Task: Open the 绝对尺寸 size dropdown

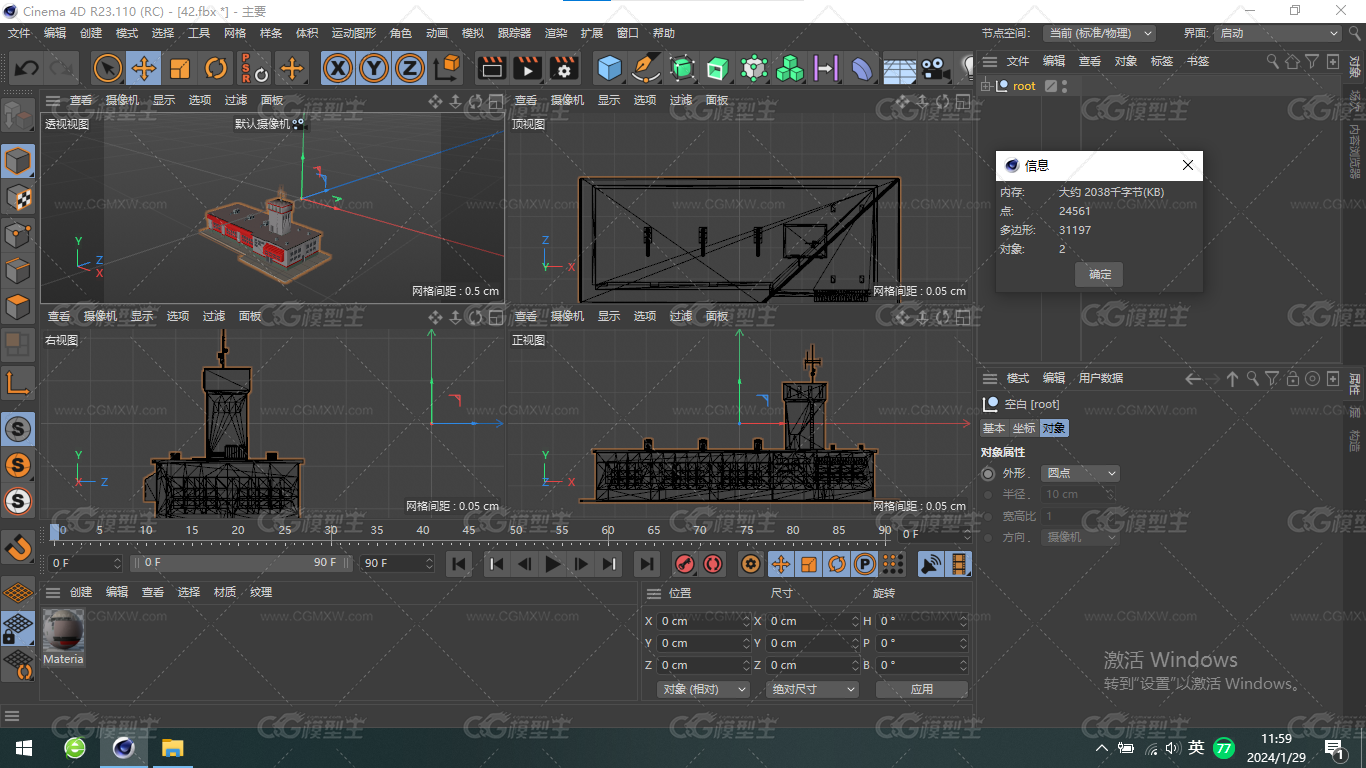Action: pyautogui.click(x=813, y=689)
